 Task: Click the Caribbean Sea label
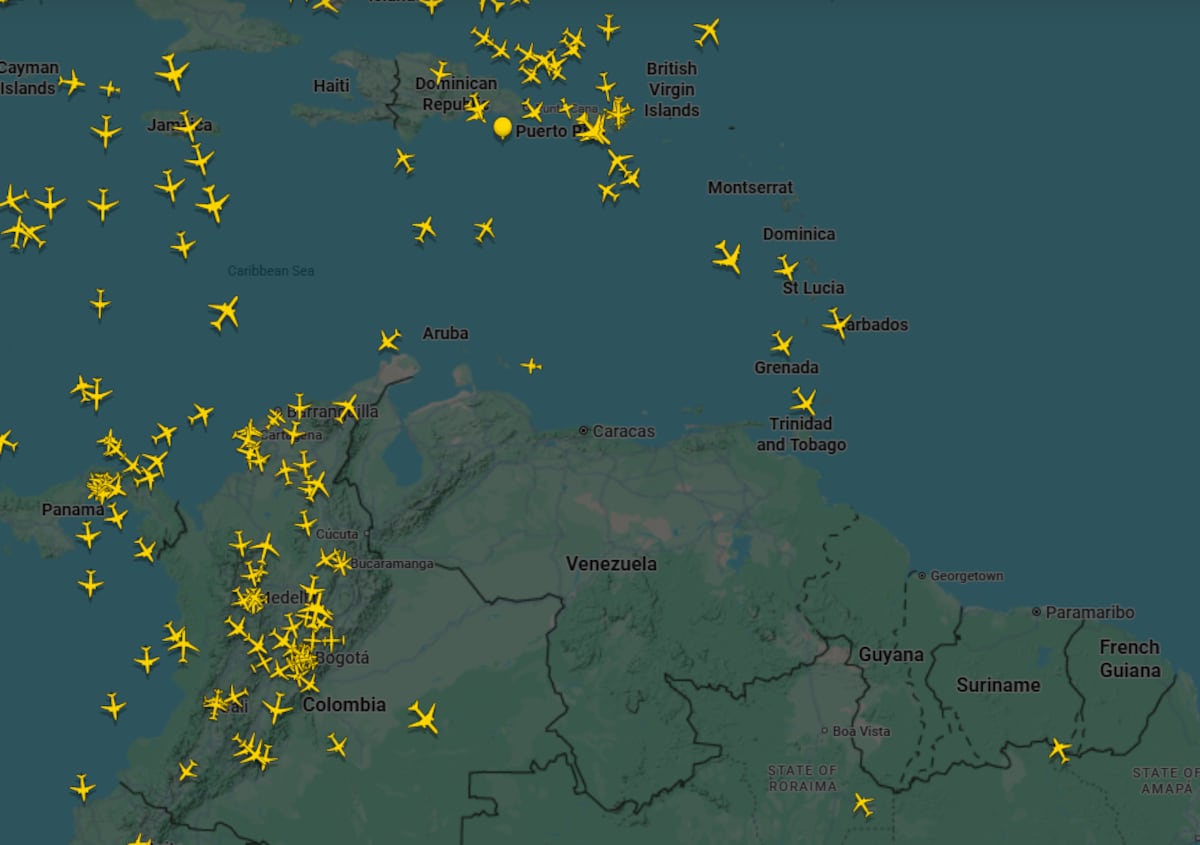pos(270,271)
